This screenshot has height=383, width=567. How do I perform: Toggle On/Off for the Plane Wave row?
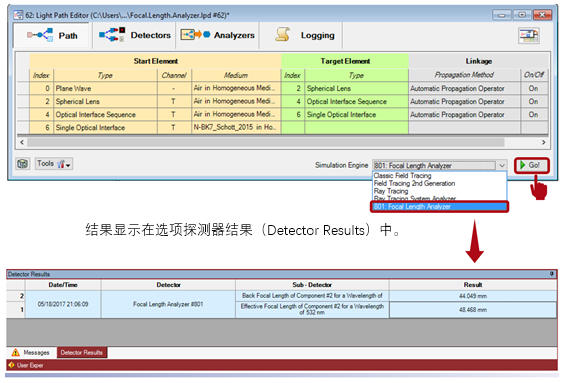[534, 88]
